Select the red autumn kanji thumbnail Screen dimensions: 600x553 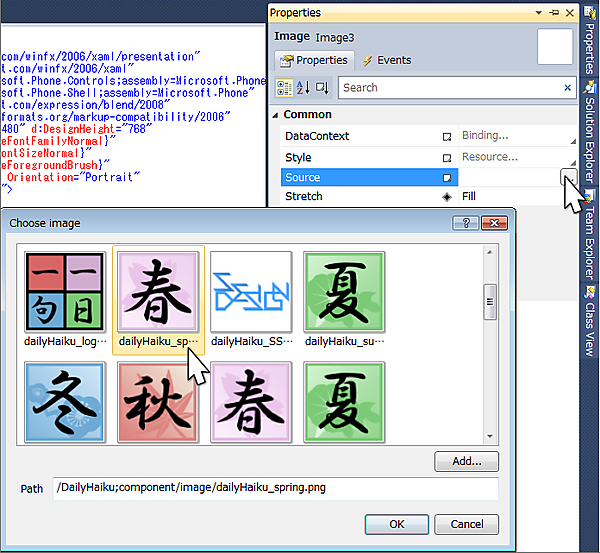pos(158,402)
